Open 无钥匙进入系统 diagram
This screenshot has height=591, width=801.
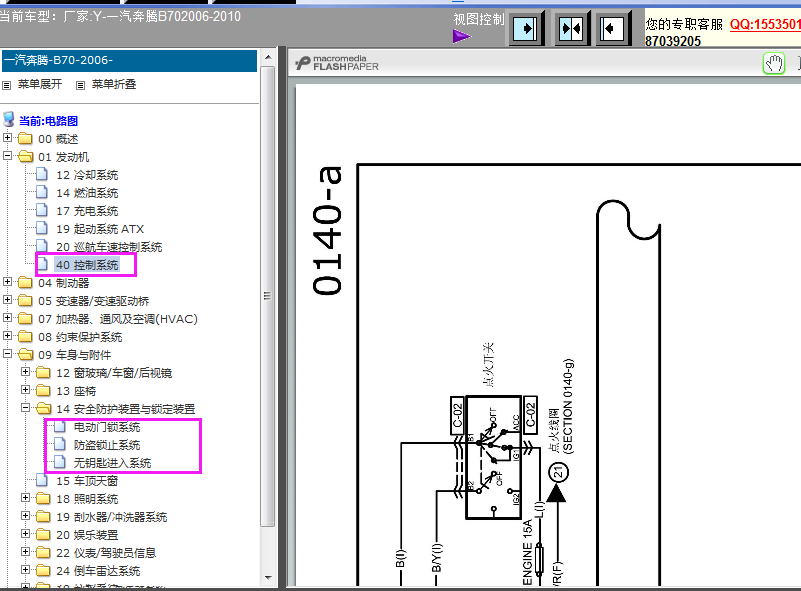(112, 463)
